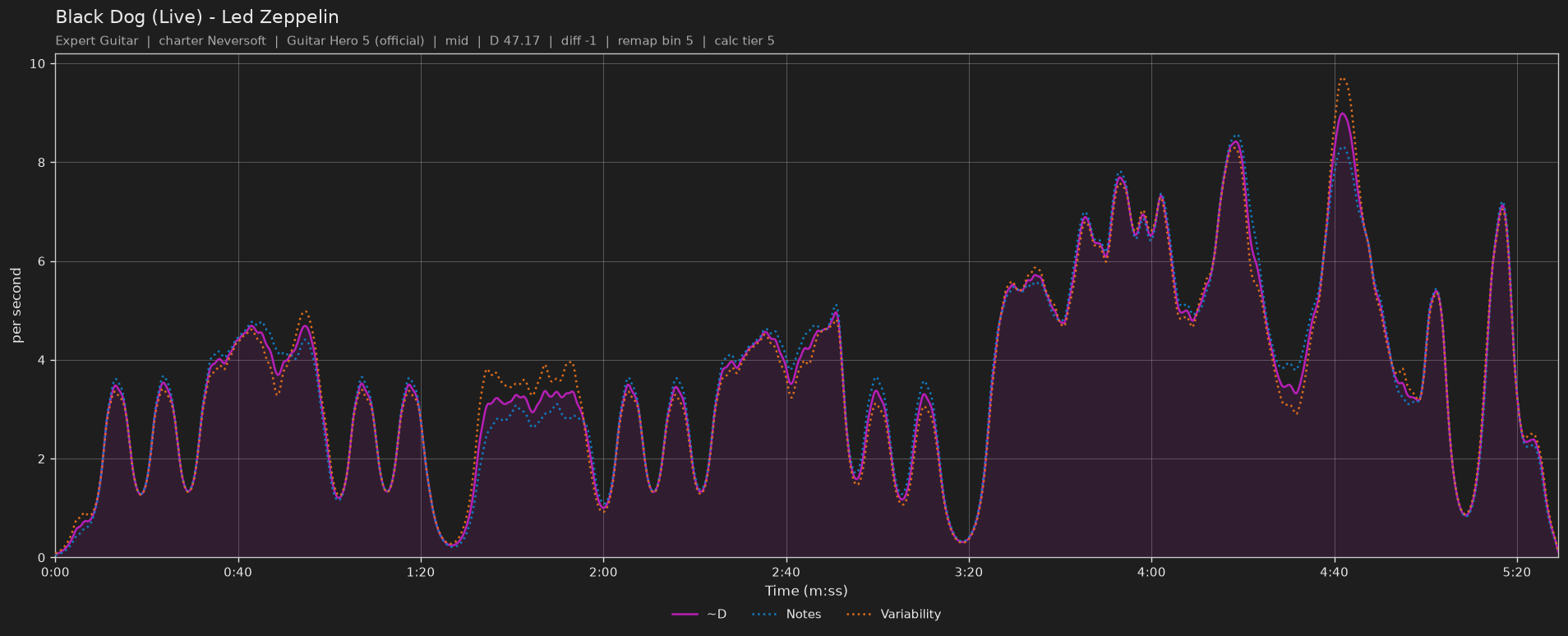Click the "per second" y-axis label
Image resolution: width=1568 pixels, height=636 pixels.
[16, 306]
